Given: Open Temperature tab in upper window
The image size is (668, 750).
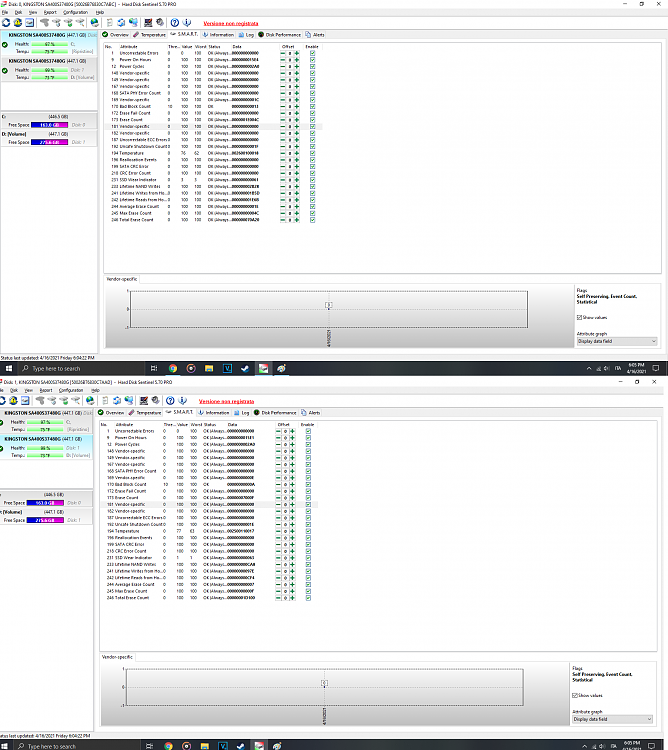Looking at the screenshot, I should click(149, 35).
